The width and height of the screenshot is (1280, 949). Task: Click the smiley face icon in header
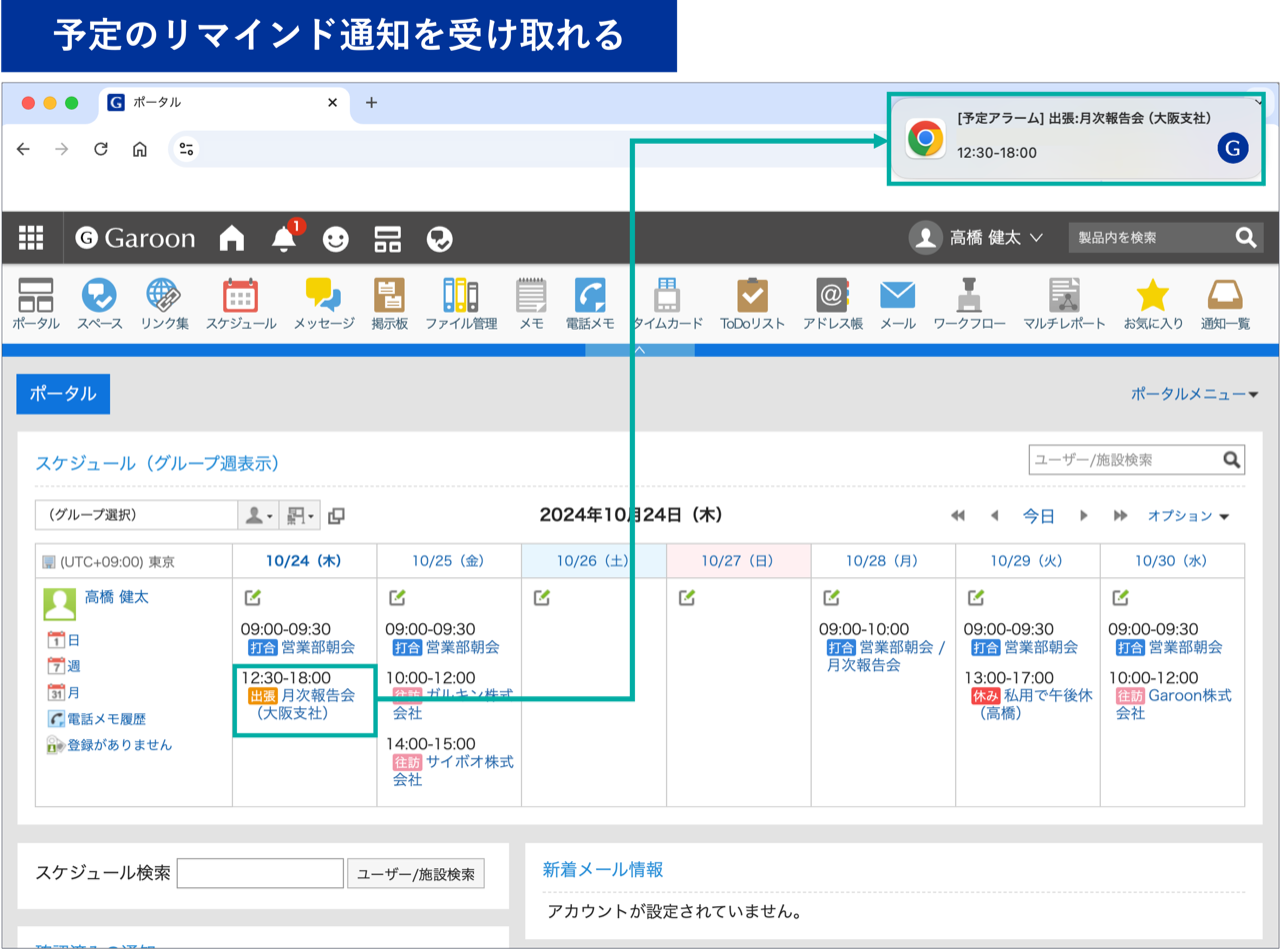pyautogui.click(x=336, y=238)
